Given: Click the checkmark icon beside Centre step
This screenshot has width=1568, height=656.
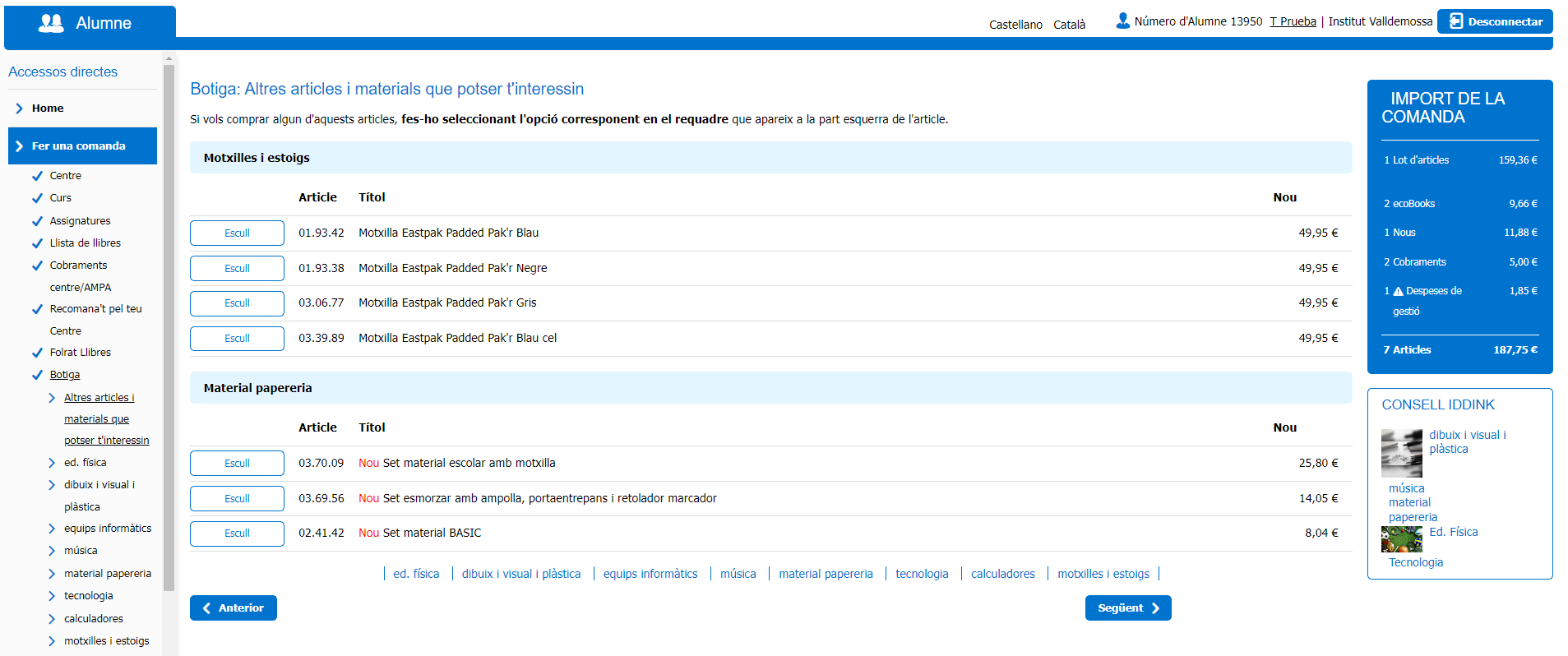Looking at the screenshot, I should click(37, 176).
